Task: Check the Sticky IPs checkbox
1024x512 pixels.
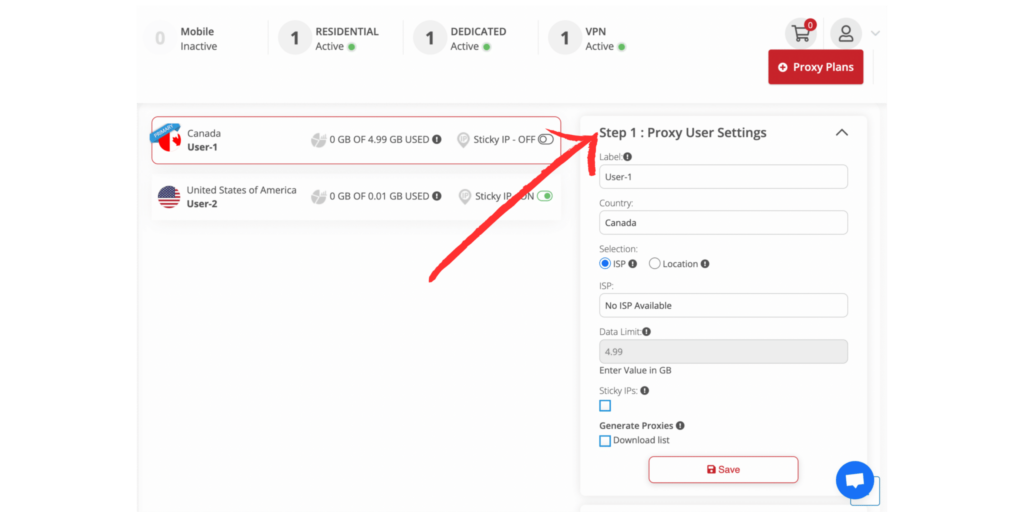Action: [x=605, y=406]
